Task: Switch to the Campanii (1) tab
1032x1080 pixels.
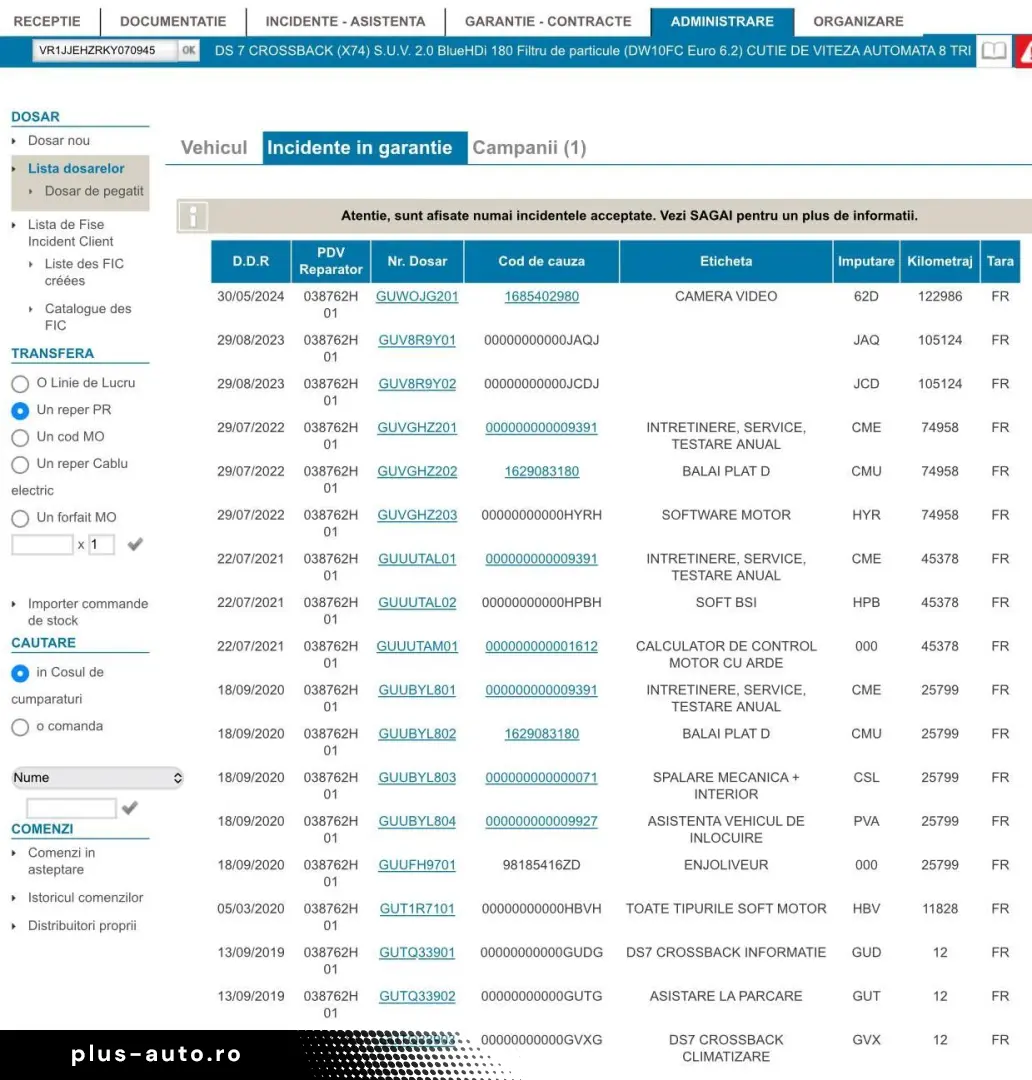Action: click(529, 148)
